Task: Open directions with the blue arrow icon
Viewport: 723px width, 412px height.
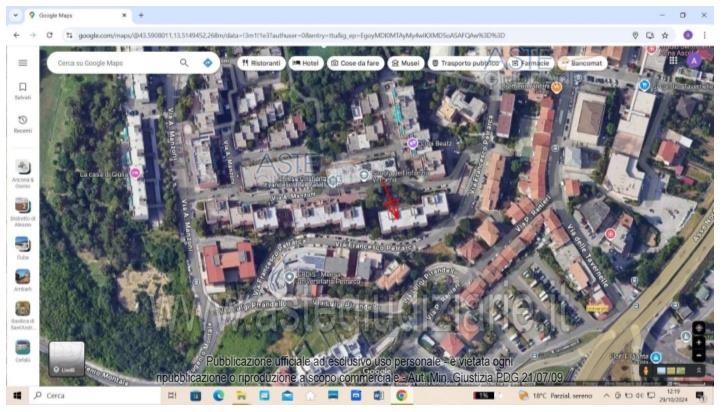Action: point(207,62)
